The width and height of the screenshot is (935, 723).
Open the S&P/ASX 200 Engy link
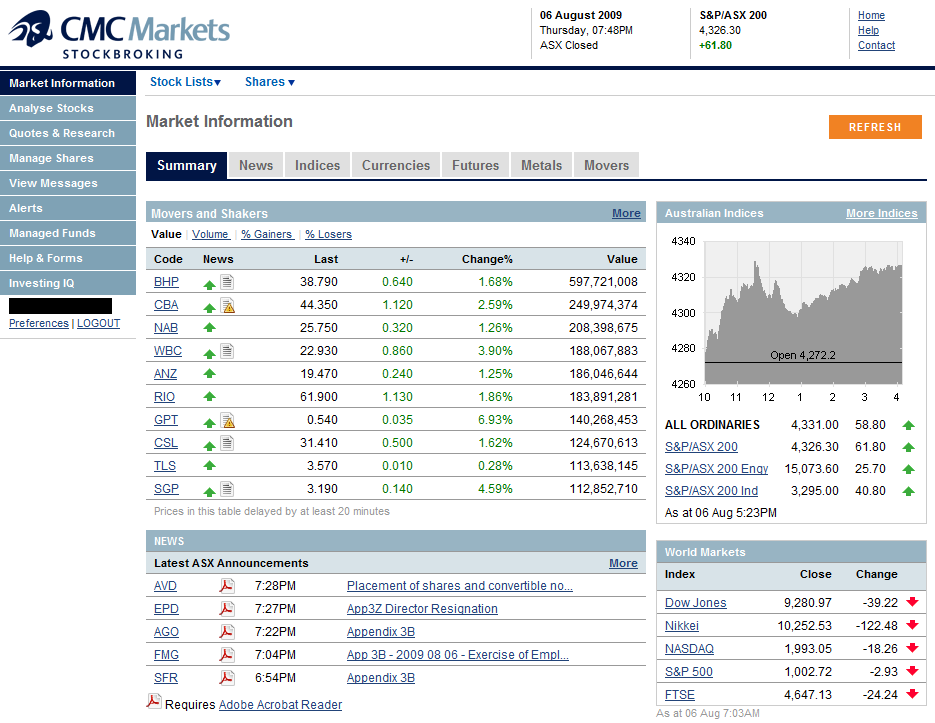716,469
